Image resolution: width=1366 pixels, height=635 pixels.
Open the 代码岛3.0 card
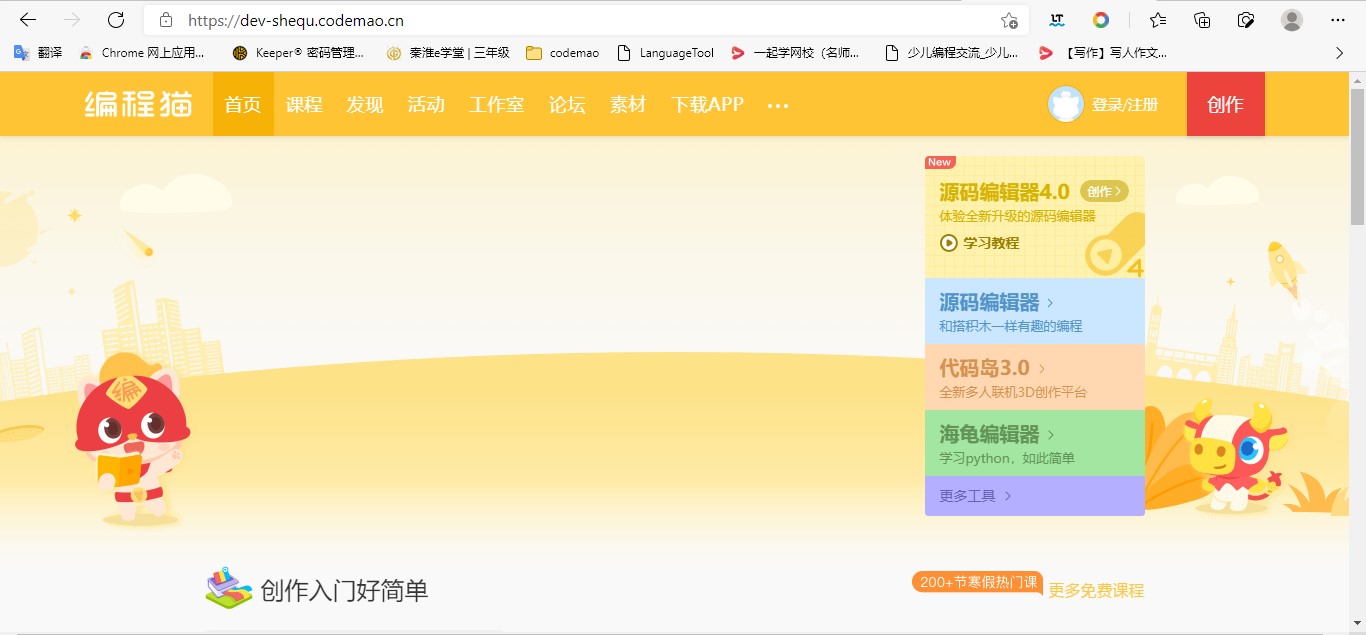(1035, 377)
